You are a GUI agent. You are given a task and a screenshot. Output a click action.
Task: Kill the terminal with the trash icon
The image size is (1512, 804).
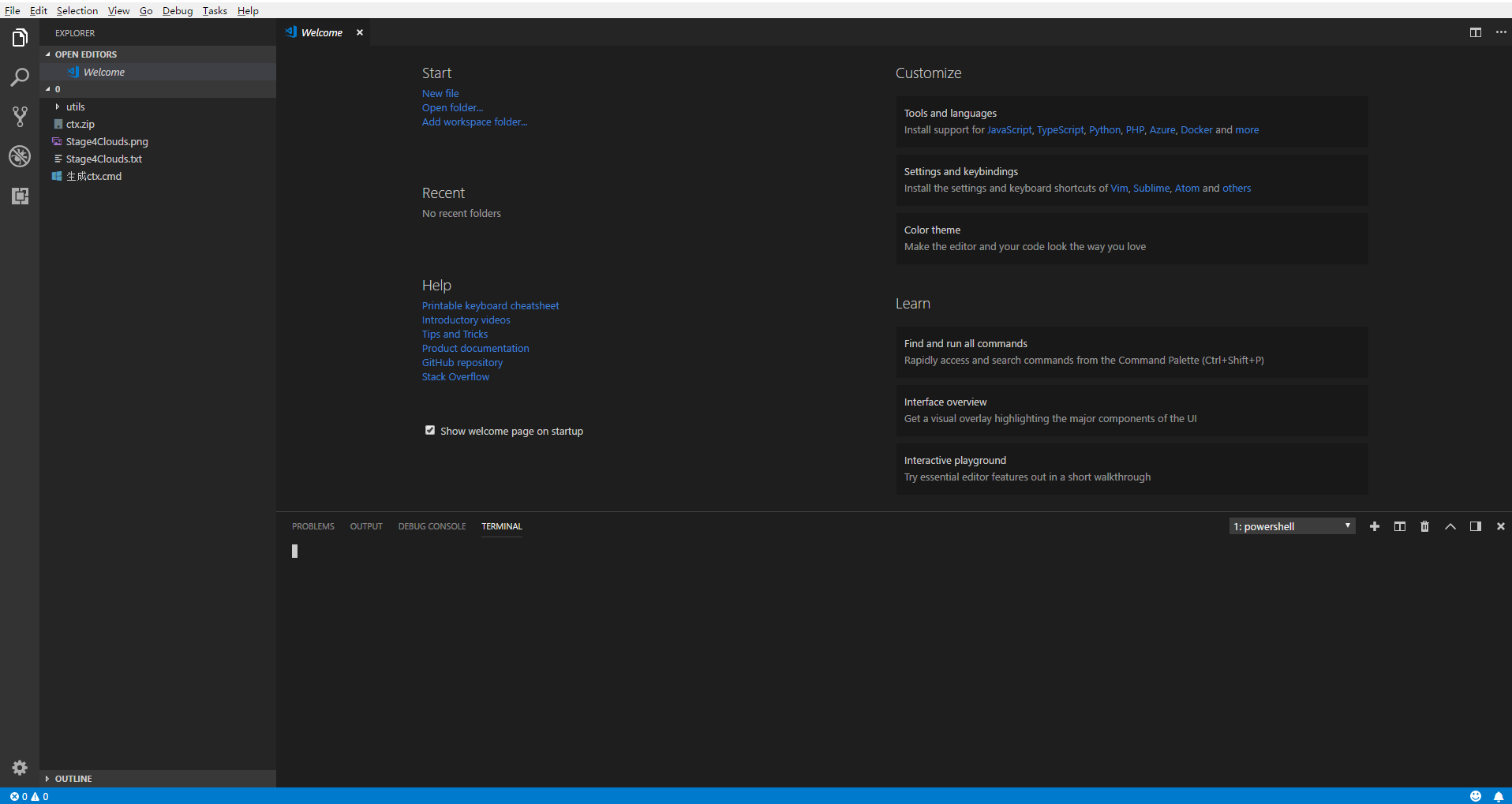tap(1424, 525)
